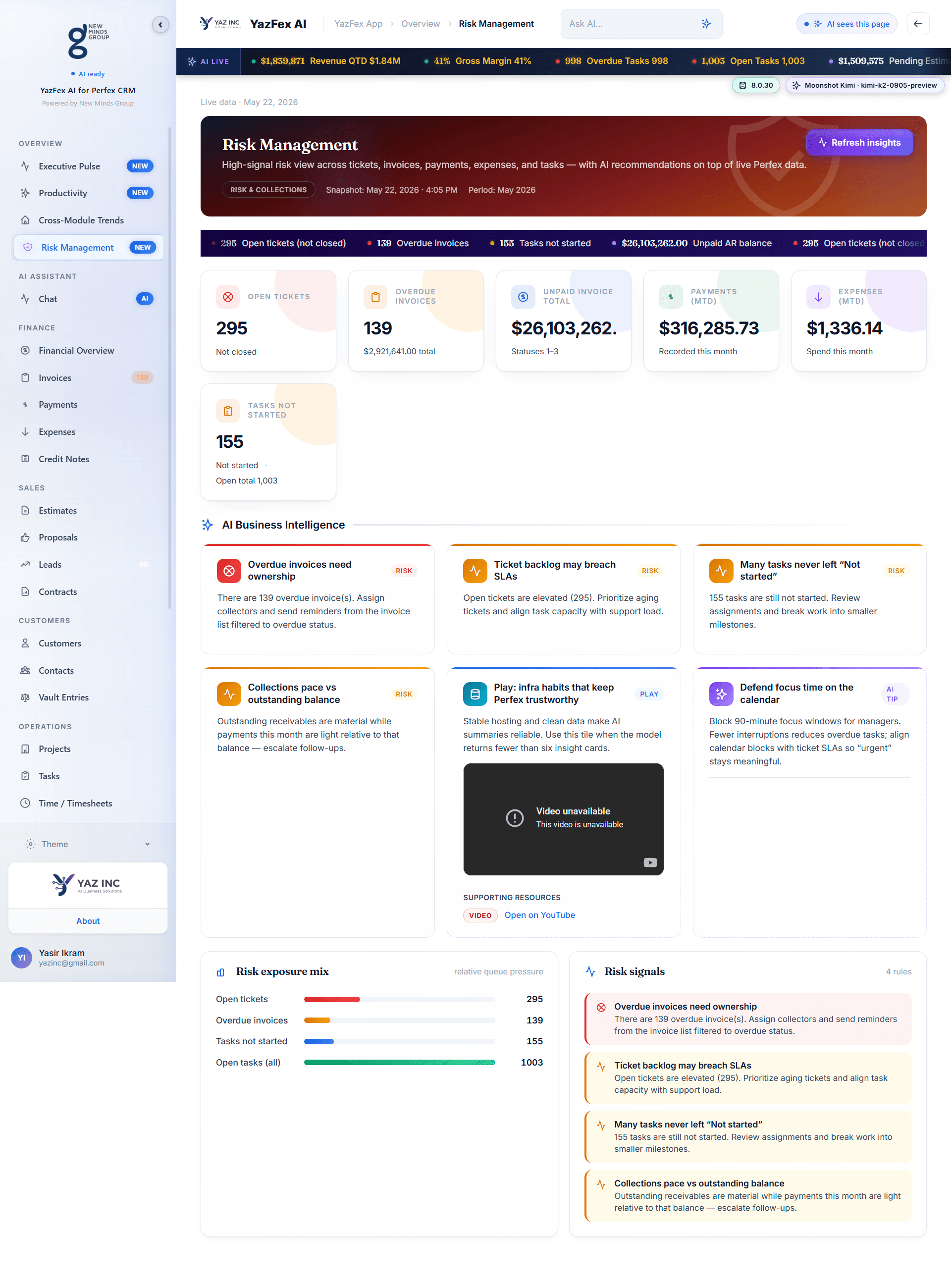
Task: Collapse the OPERATIONS section header
Action: (86, 727)
